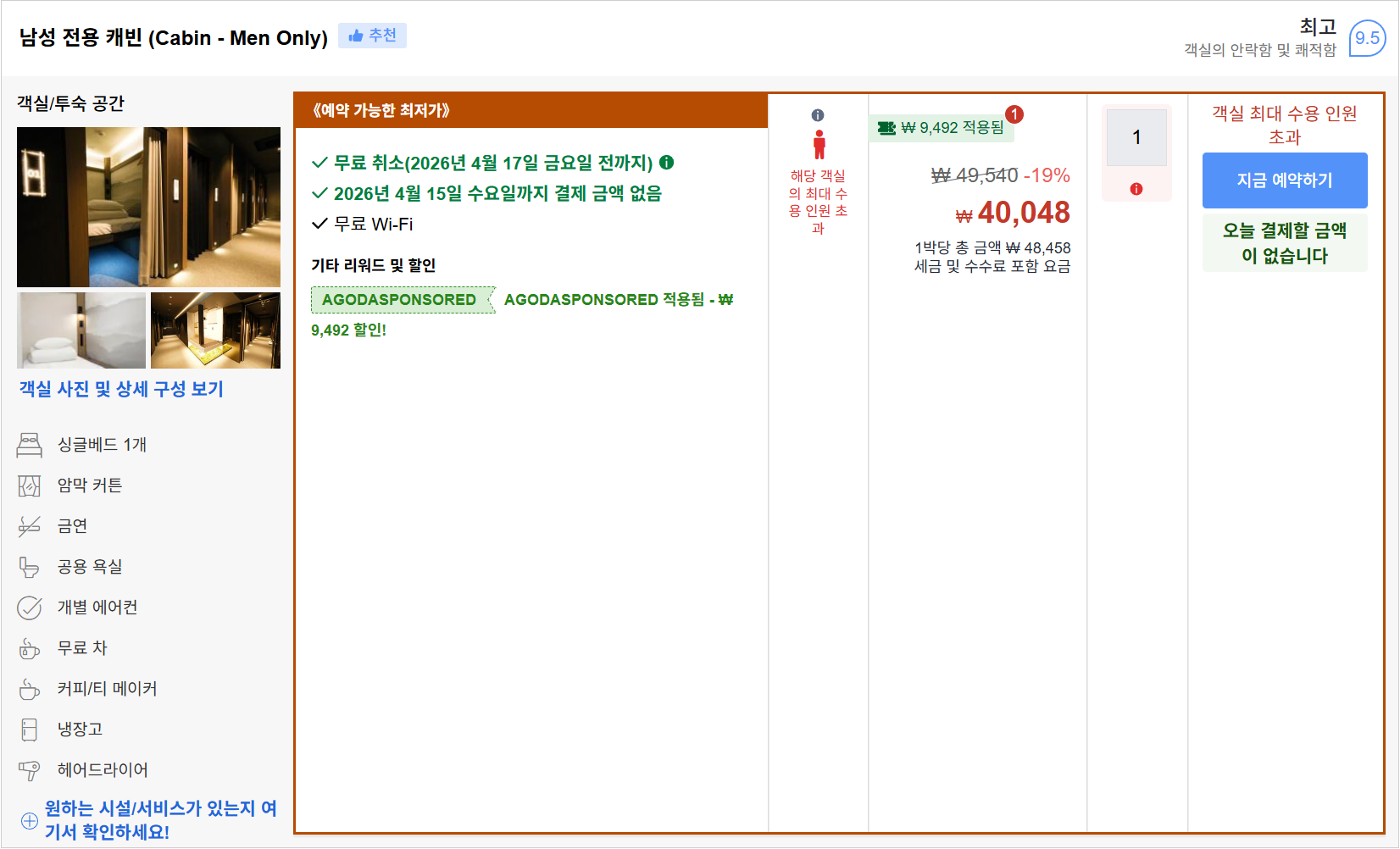
Task: Open the white pillow bed thumbnail
Action: point(81,330)
